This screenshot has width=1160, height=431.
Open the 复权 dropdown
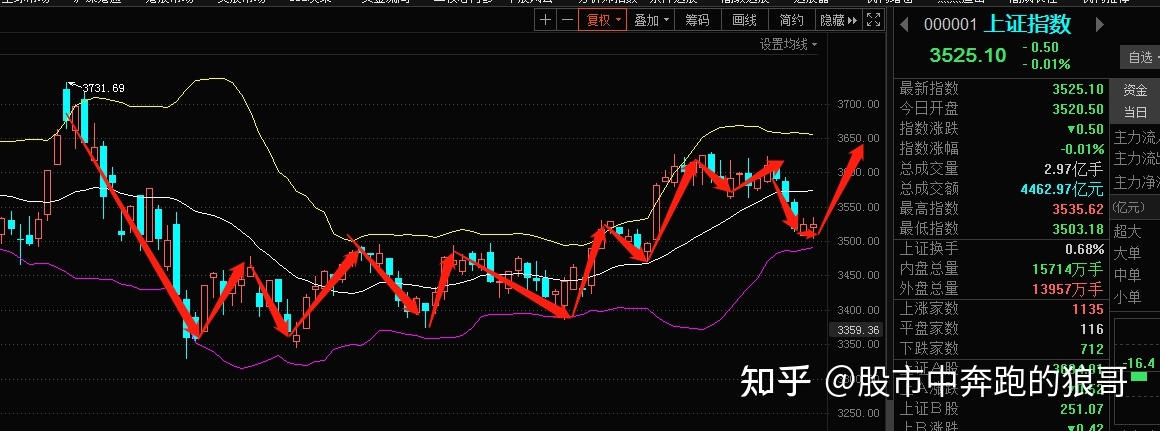click(603, 20)
